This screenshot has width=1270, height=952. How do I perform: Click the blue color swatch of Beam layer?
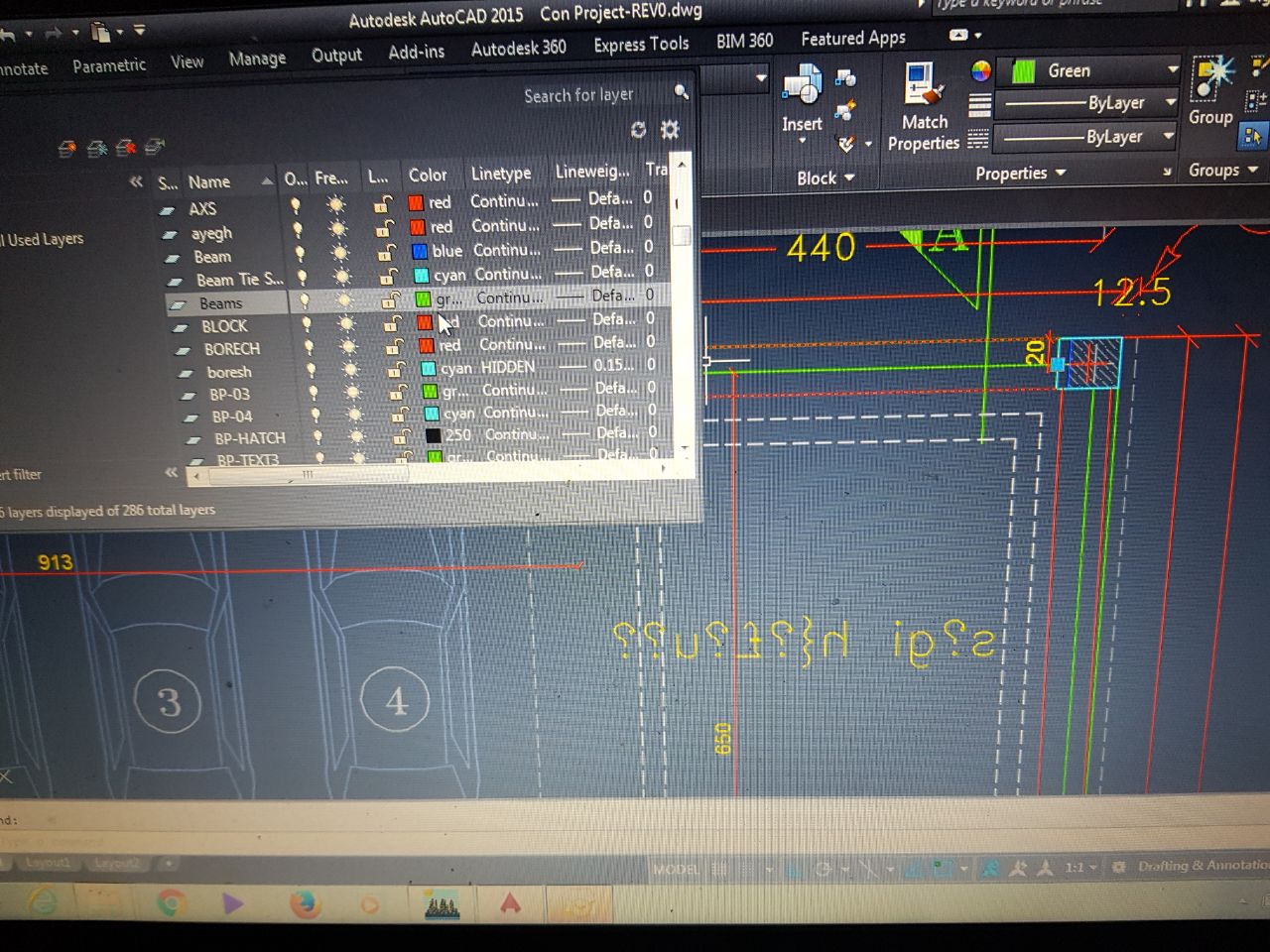pyautogui.click(x=420, y=251)
